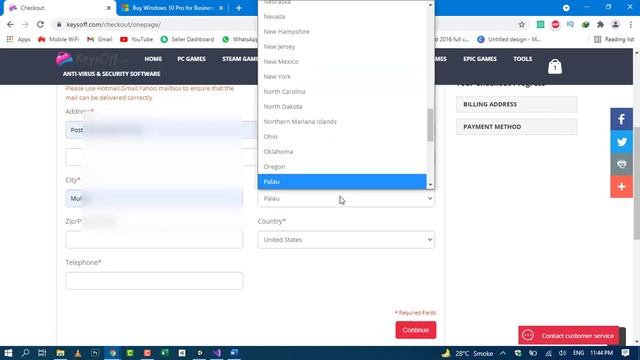This screenshot has width=640, height=360.
Task: Open Chrome three-dot menu
Action: pyautogui.click(x=631, y=24)
